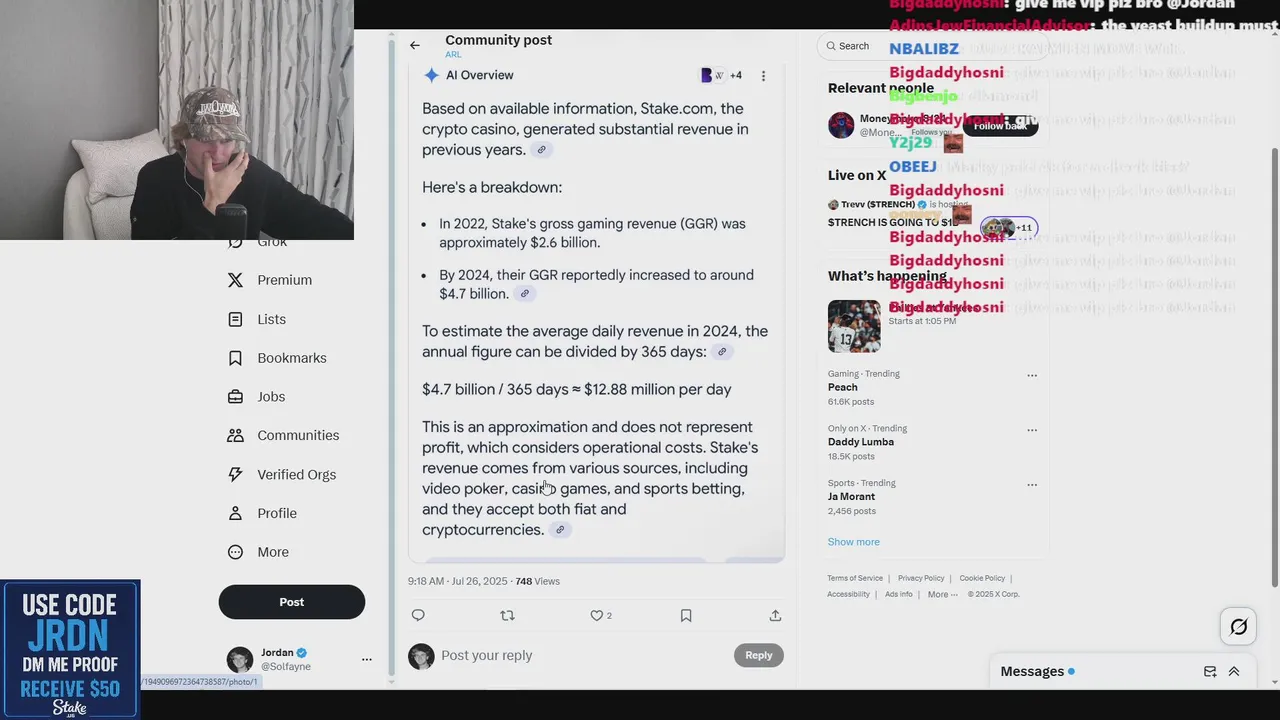The image size is (1280, 720).
Task: Click the 748 Views count
Action: point(538,581)
